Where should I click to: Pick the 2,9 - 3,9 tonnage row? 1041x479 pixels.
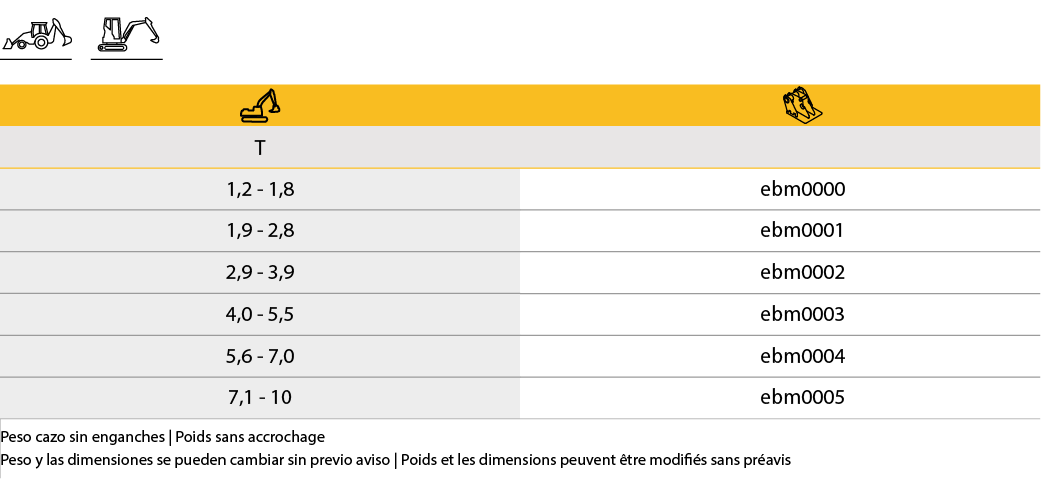click(x=260, y=273)
